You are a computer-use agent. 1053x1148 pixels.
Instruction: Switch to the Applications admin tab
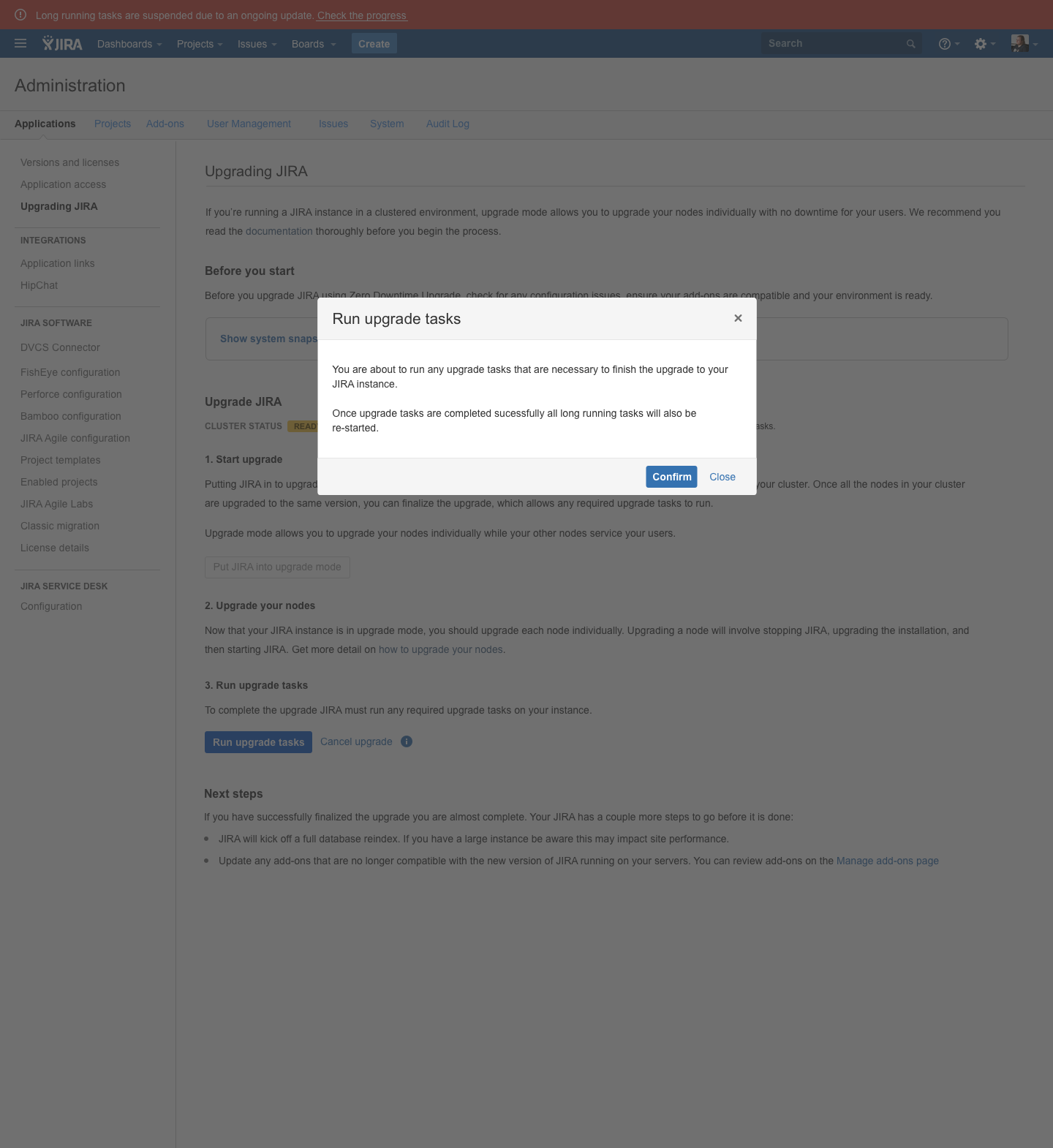click(x=45, y=124)
